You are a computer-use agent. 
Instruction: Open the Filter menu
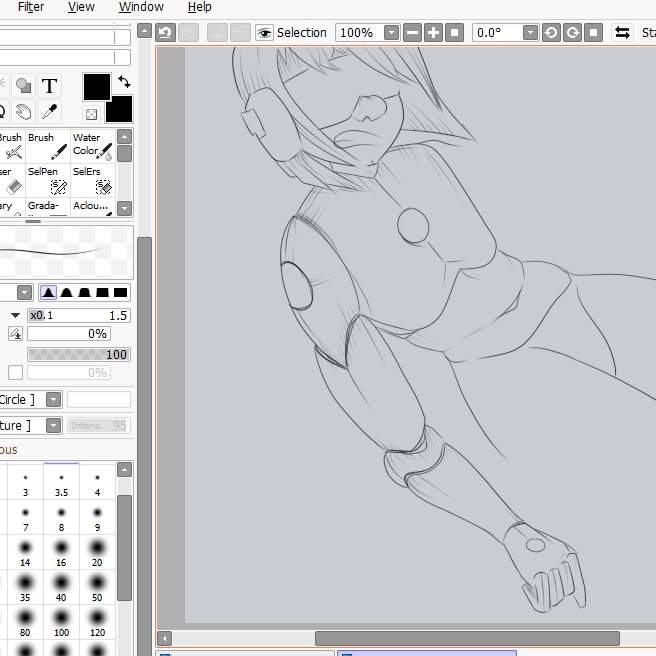(x=31, y=7)
